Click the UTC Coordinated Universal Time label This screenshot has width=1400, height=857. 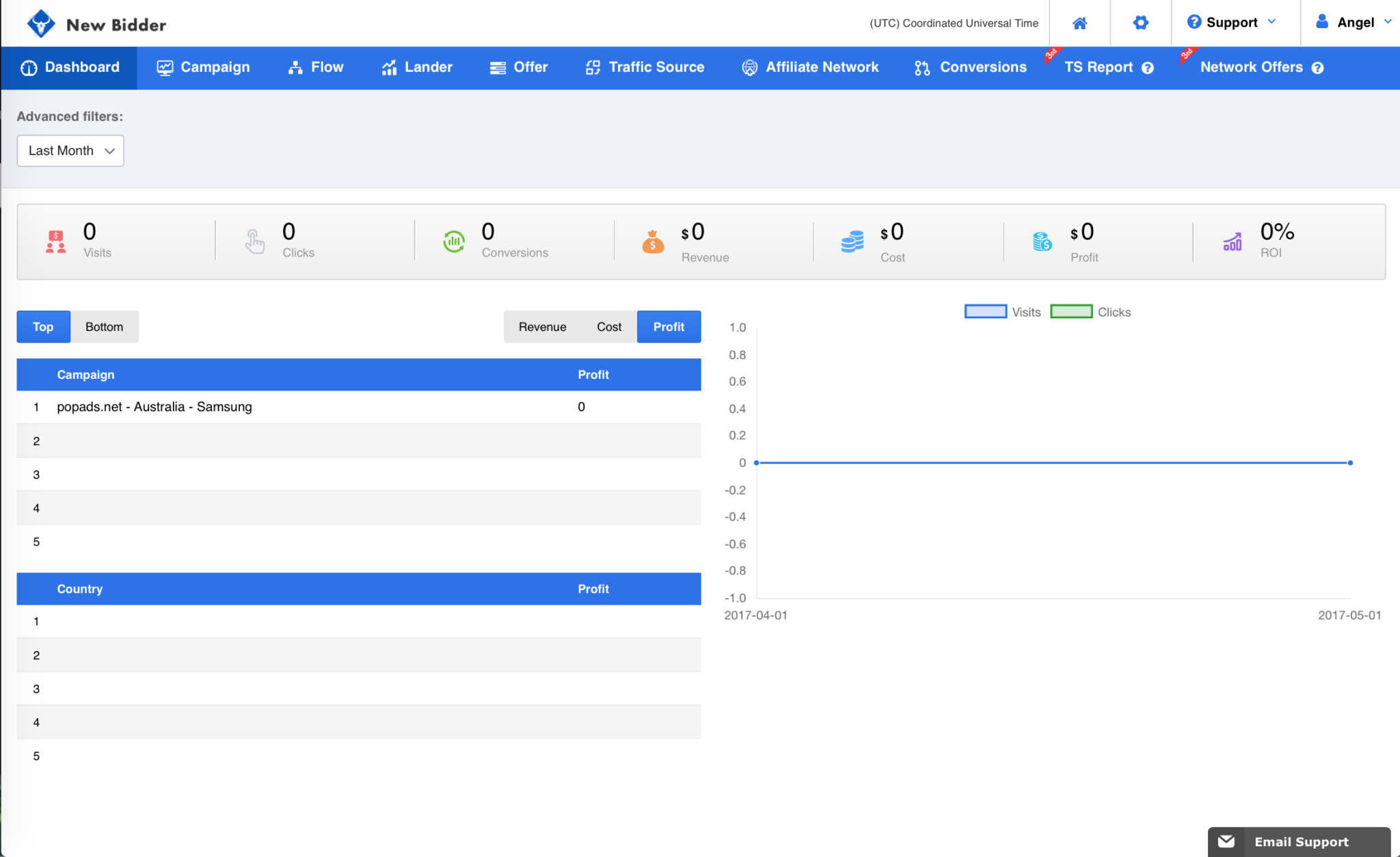coord(954,23)
